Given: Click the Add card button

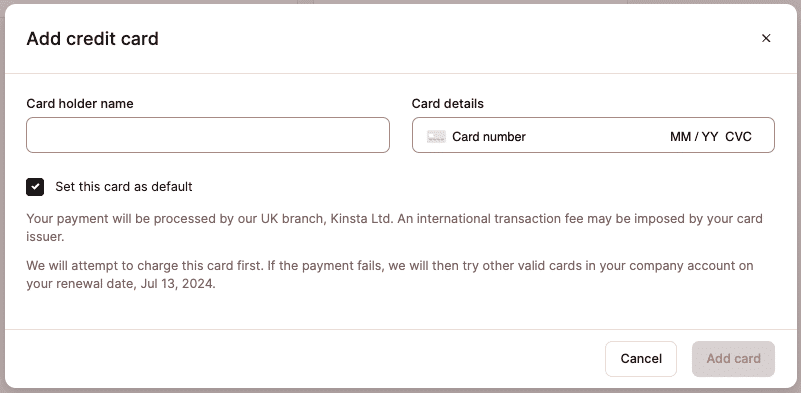Looking at the screenshot, I should pos(734,359).
